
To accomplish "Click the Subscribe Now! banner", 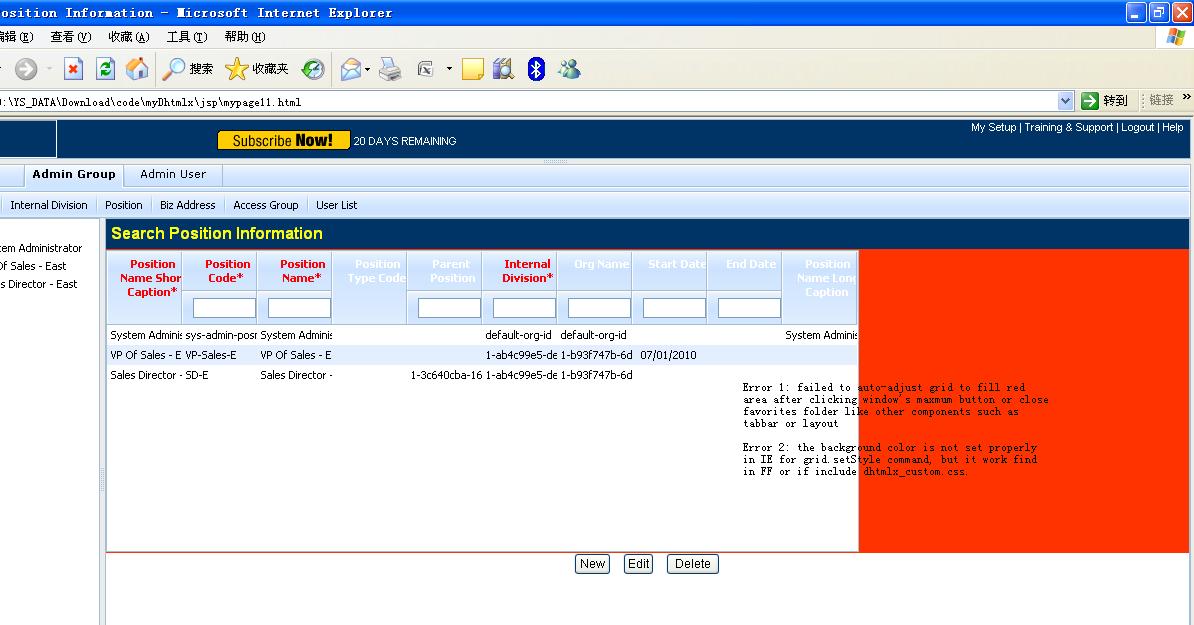I will pos(283,141).
